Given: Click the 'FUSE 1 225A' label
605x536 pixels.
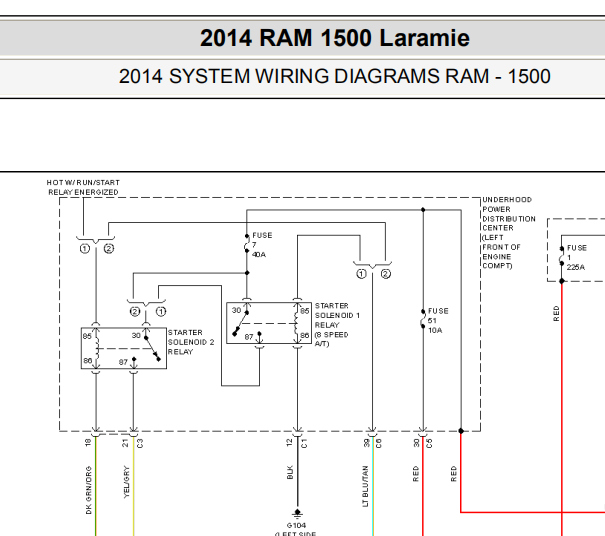Looking at the screenshot, I should pos(576,257).
